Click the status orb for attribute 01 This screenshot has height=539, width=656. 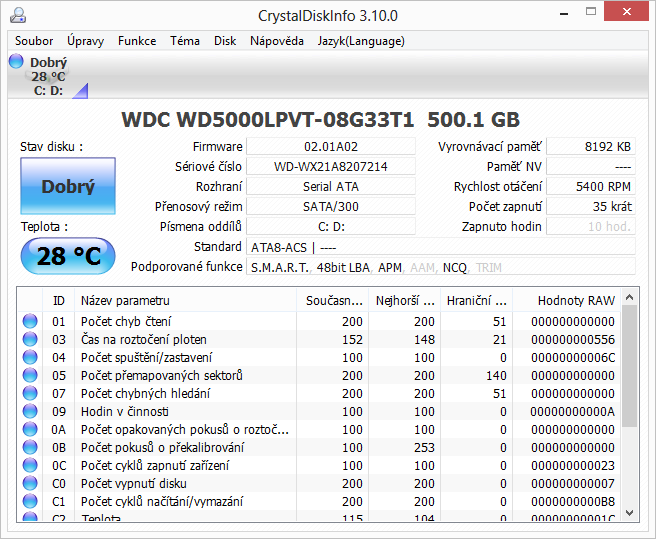pos(30,321)
